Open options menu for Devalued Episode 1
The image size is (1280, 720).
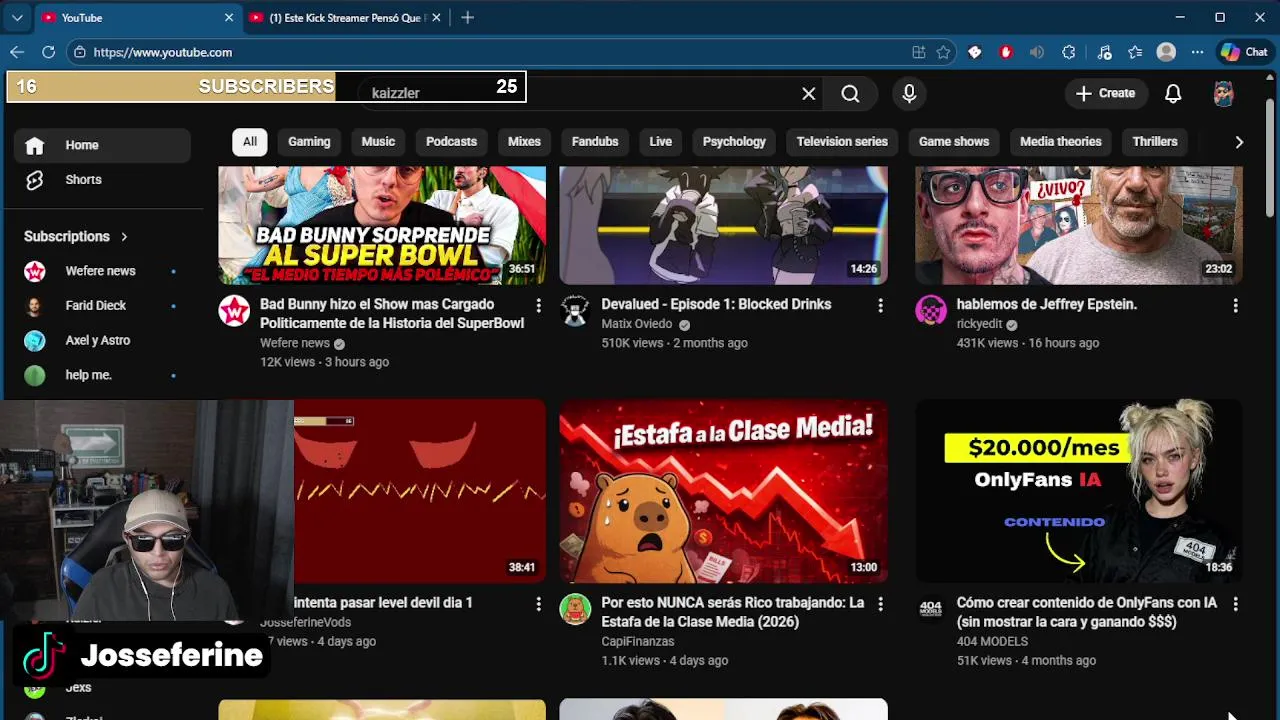tap(880, 305)
